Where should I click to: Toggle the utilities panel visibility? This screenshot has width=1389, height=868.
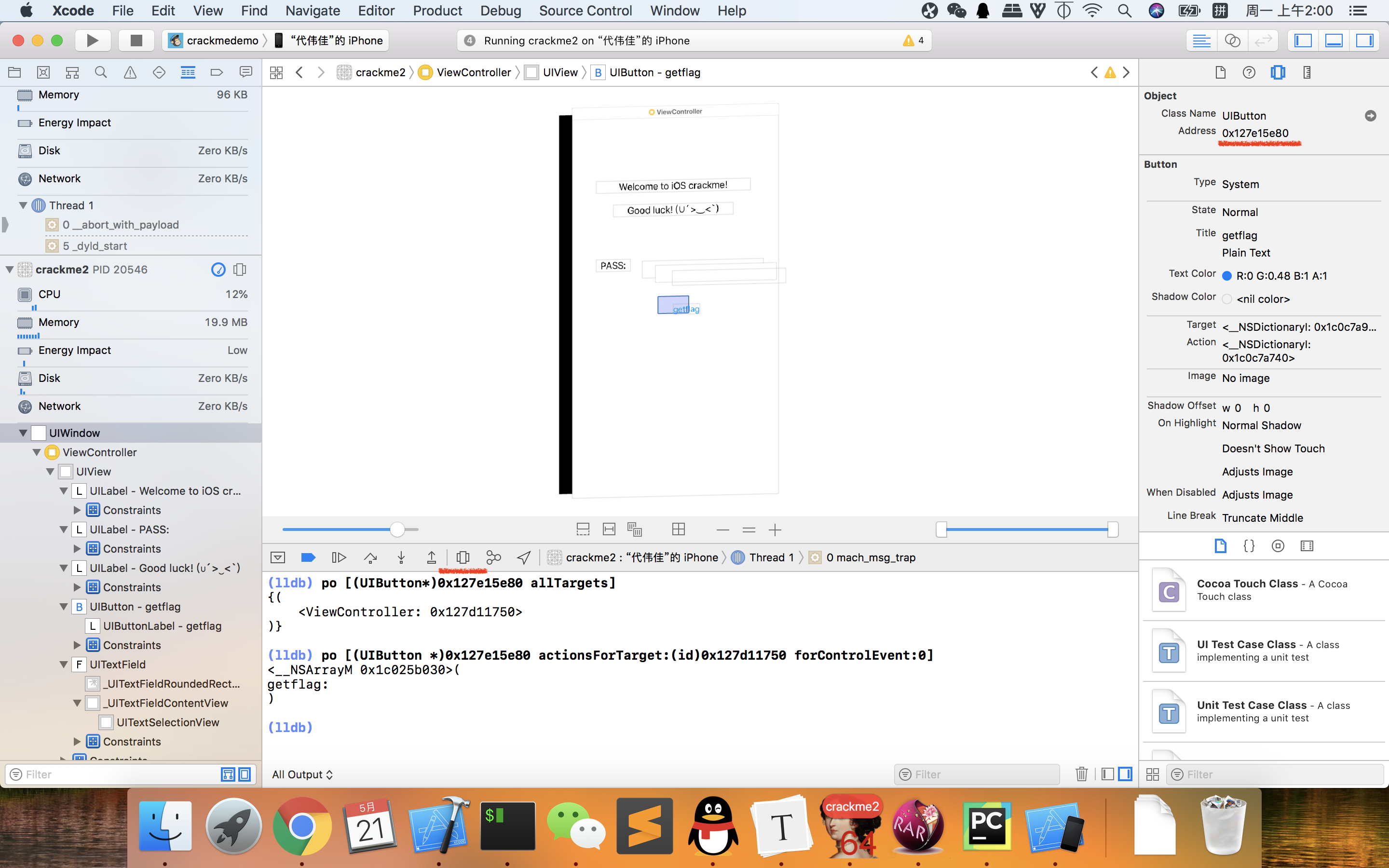pos(1365,40)
